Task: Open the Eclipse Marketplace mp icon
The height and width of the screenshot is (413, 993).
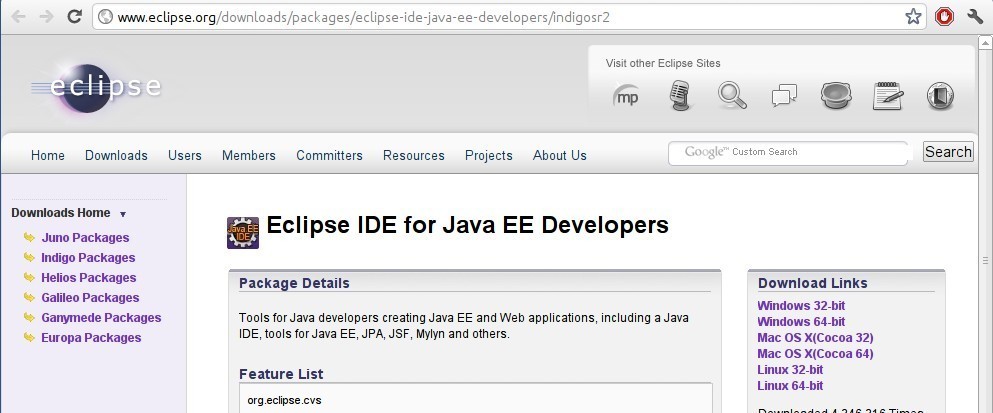Action: coord(626,96)
